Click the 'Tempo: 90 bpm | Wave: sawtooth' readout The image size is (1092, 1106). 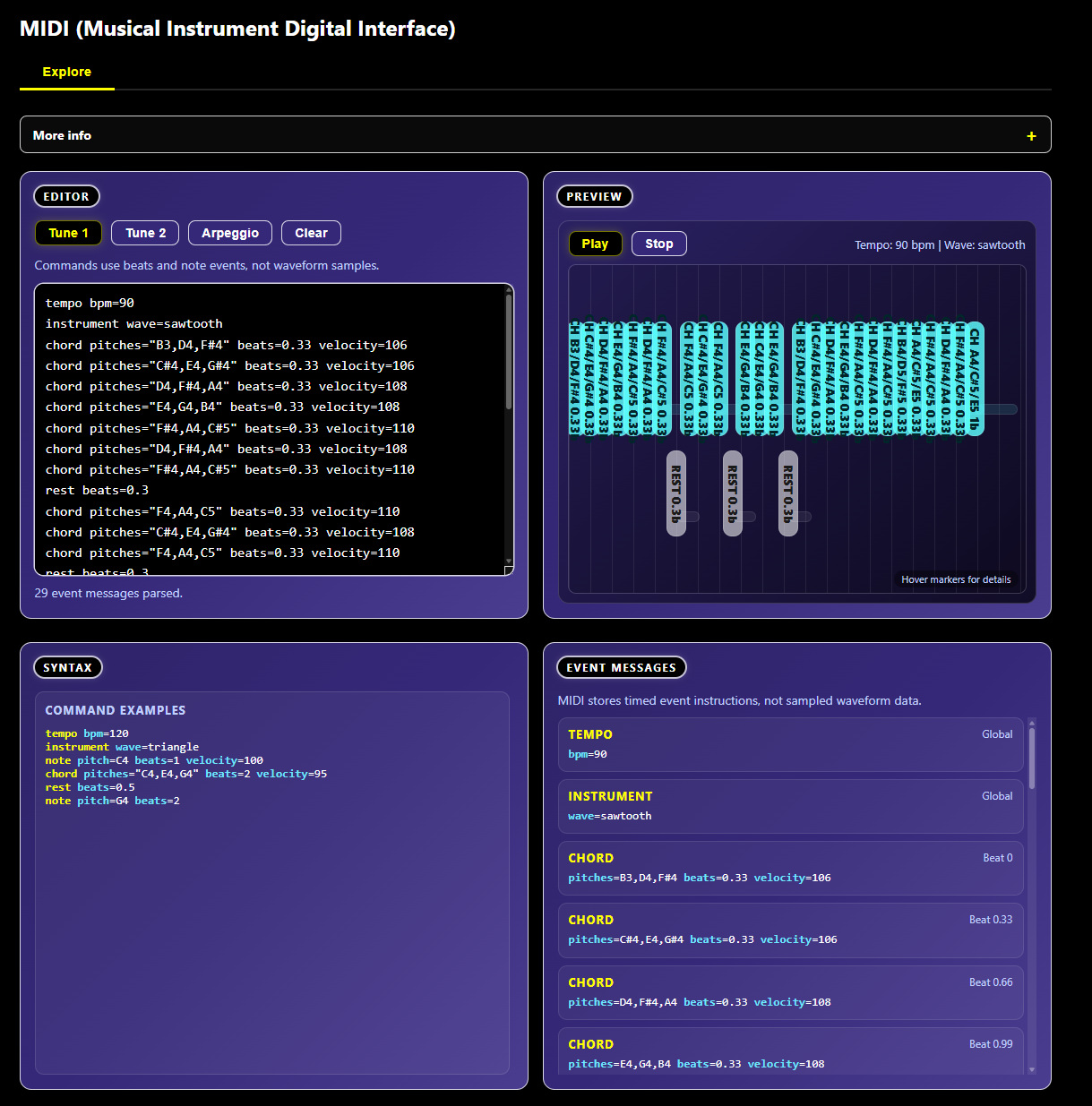(940, 245)
